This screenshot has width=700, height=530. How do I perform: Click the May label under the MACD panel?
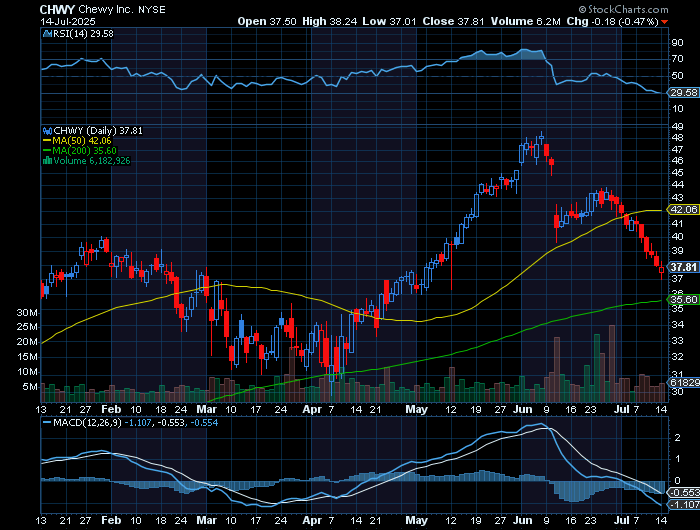416,521
